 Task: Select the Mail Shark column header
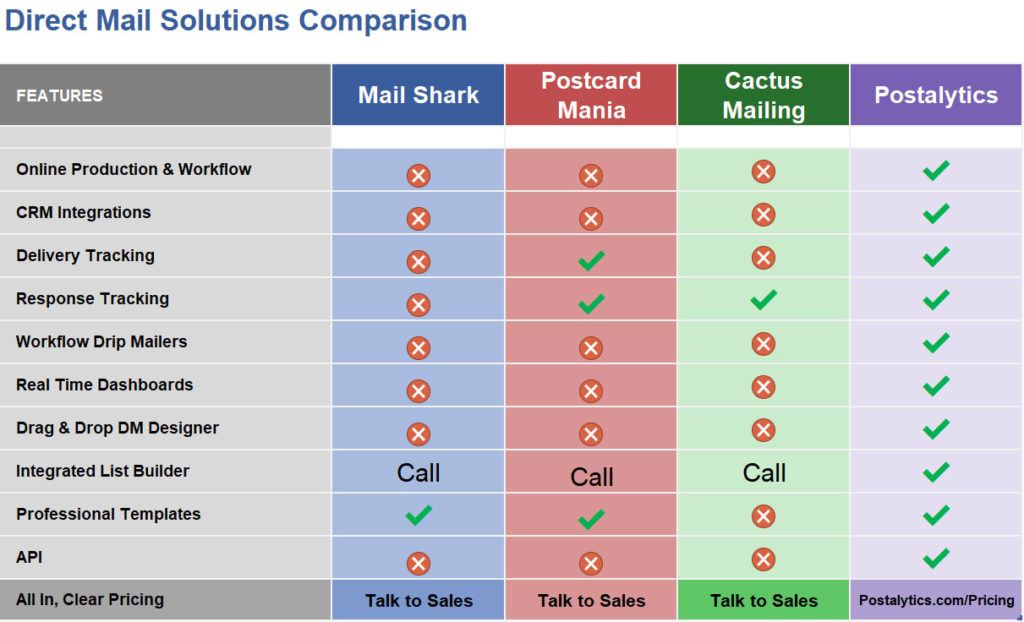418,95
